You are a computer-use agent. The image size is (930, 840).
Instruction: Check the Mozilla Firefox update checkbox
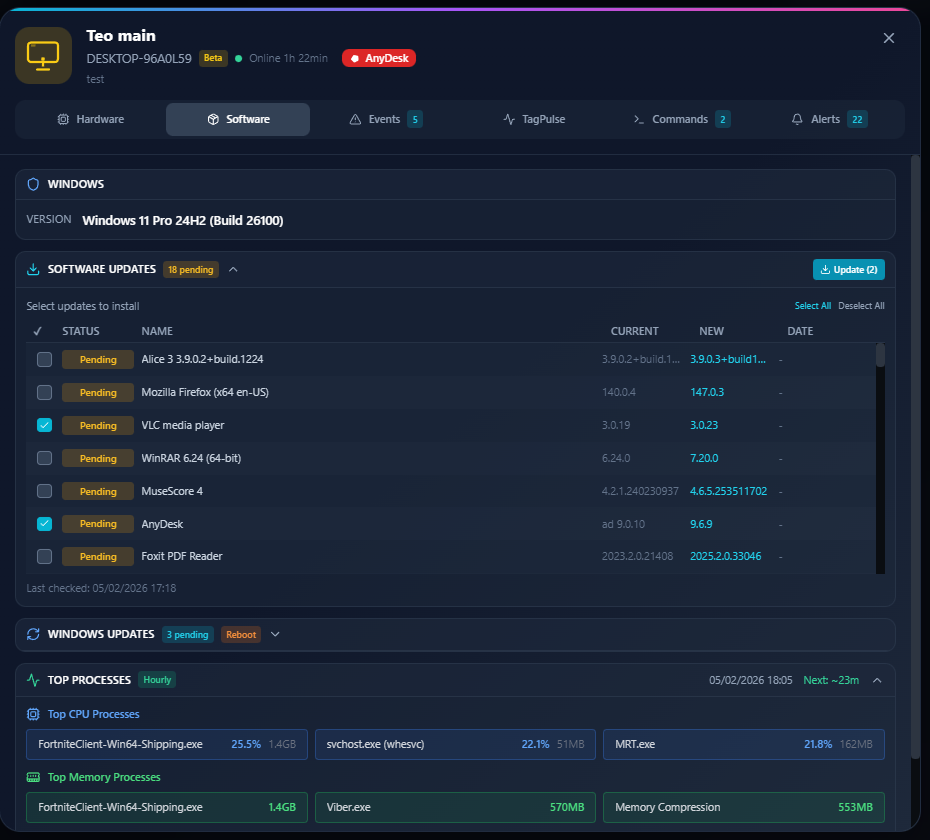44,392
